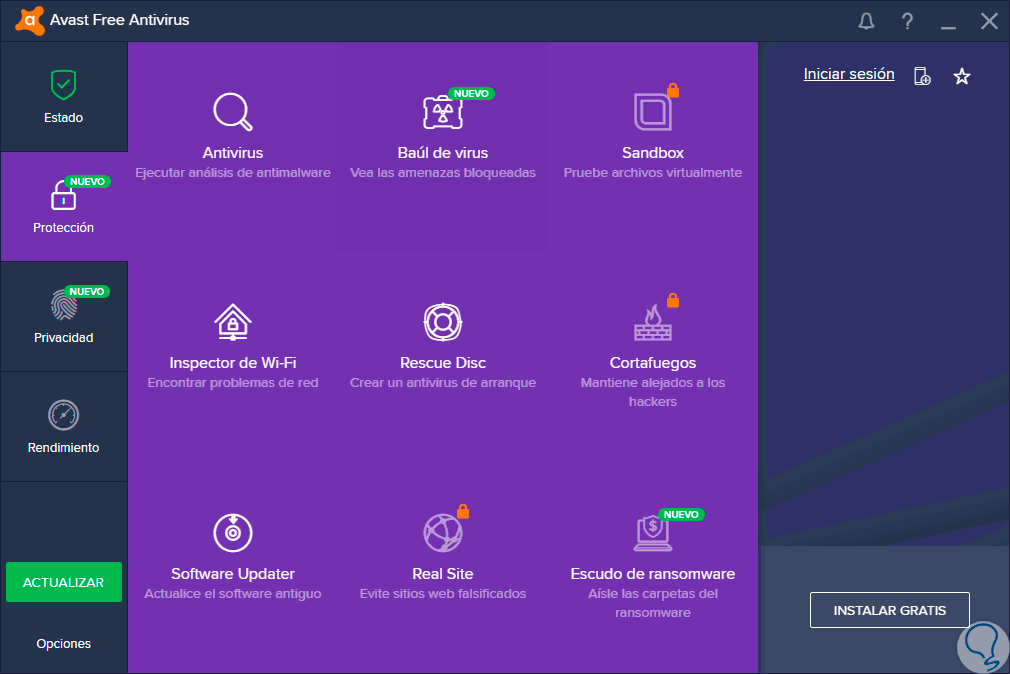This screenshot has width=1010, height=674.
Task: Open Opciones in the sidebar
Action: pyautogui.click(x=63, y=643)
